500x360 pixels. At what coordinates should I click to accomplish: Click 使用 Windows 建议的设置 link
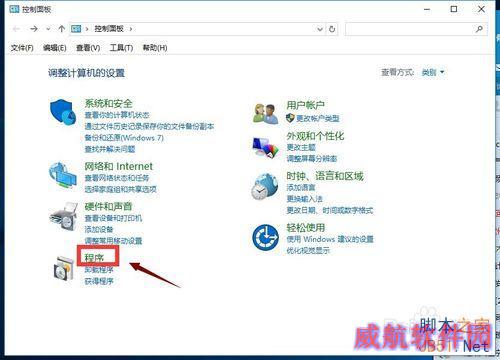click(x=330, y=239)
